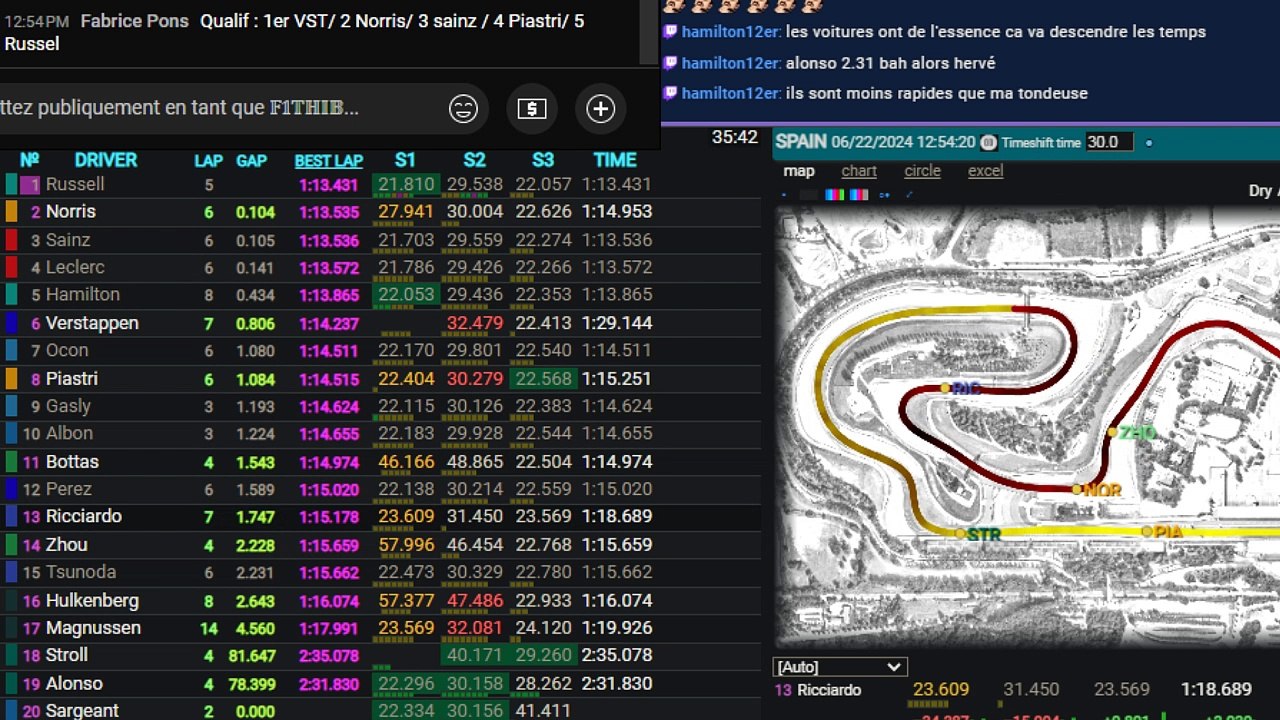The height and width of the screenshot is (720, 1280).
Task: Click hamilton12er username on 'alonso 2.31' message
Action: click(731, 63)
